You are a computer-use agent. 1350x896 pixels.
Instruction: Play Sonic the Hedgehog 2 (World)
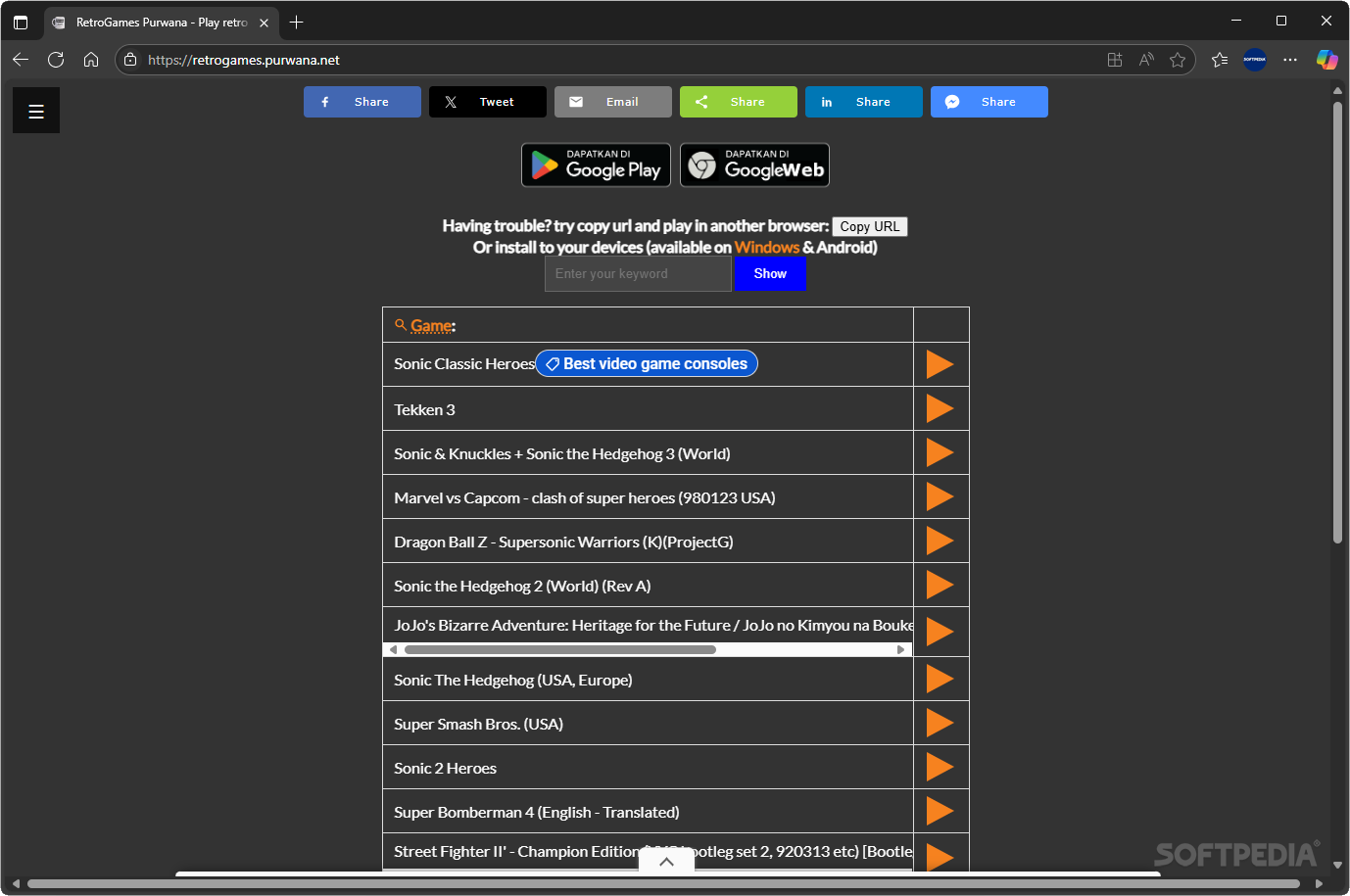(940, 585)
